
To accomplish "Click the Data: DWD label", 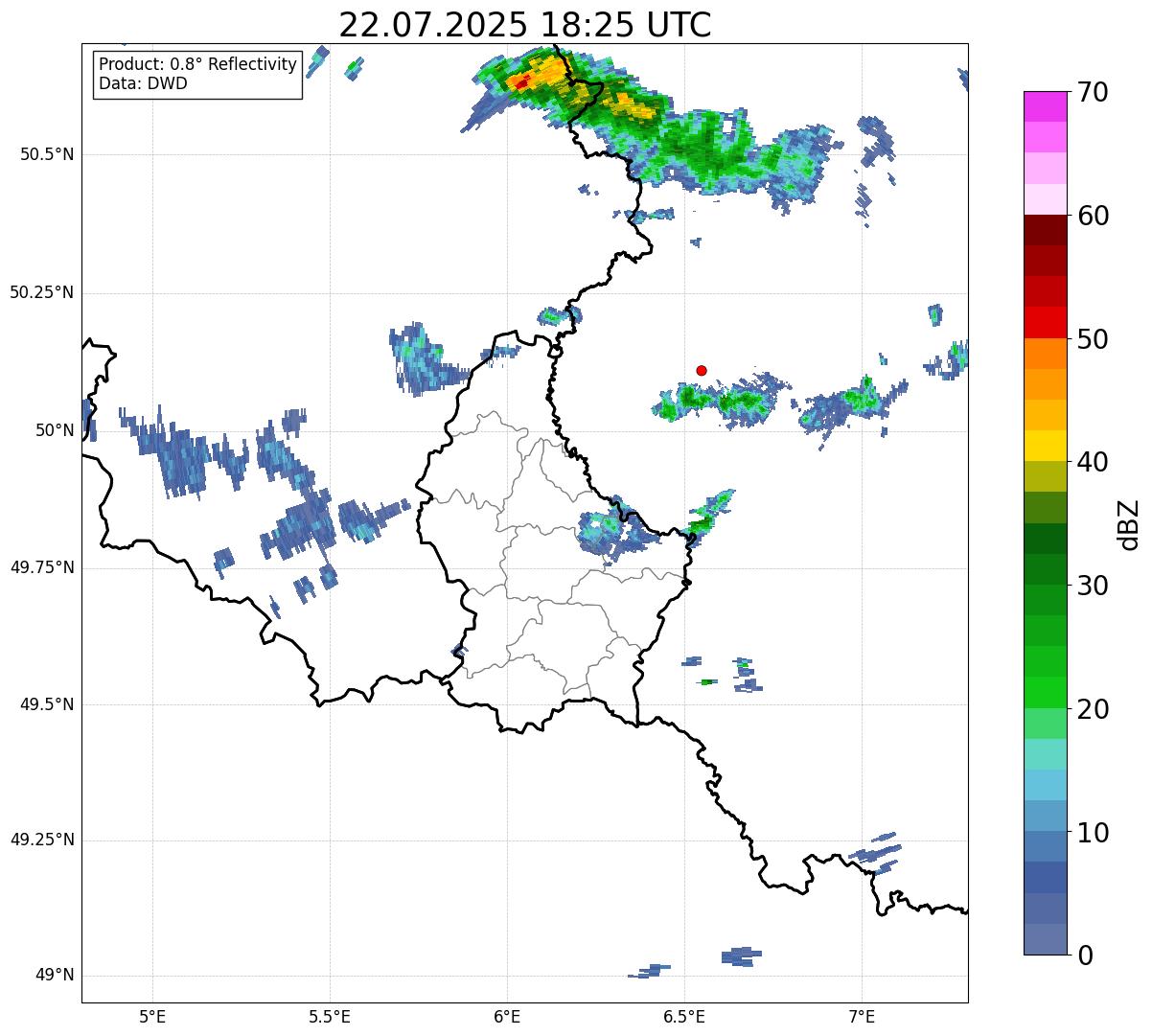I will click(x=143, y=83).
